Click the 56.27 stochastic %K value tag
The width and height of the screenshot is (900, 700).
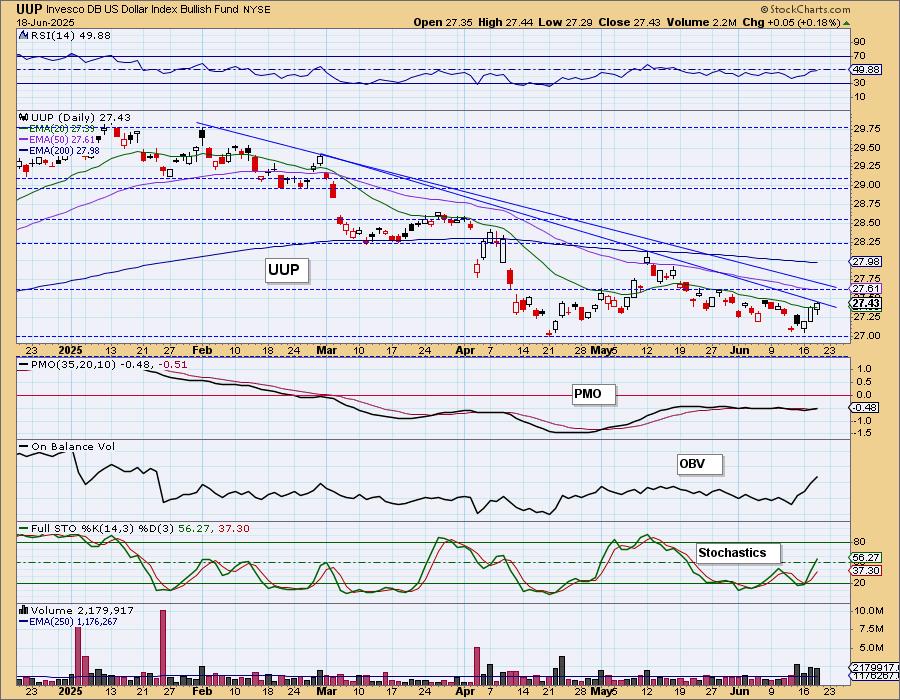coord(866,558)
